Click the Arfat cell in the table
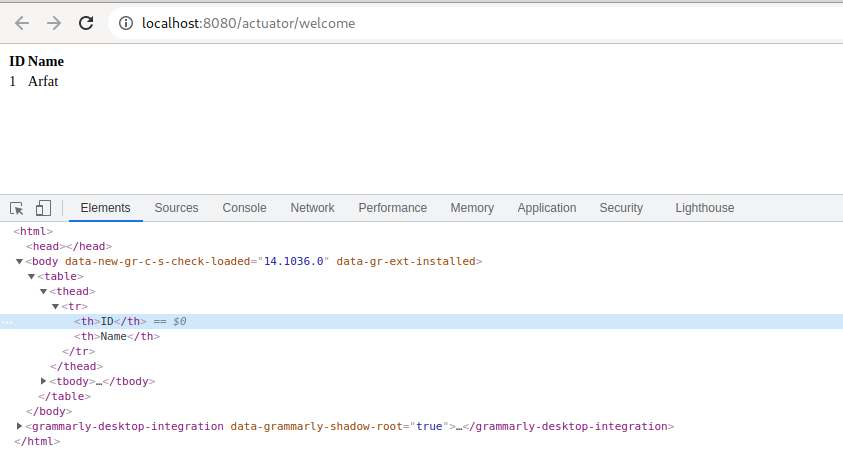843x465 pixels. click(43, 81)
